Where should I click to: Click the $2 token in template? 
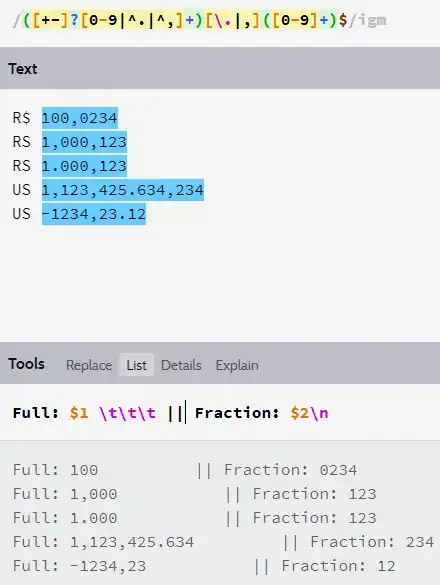coord(300,413)
